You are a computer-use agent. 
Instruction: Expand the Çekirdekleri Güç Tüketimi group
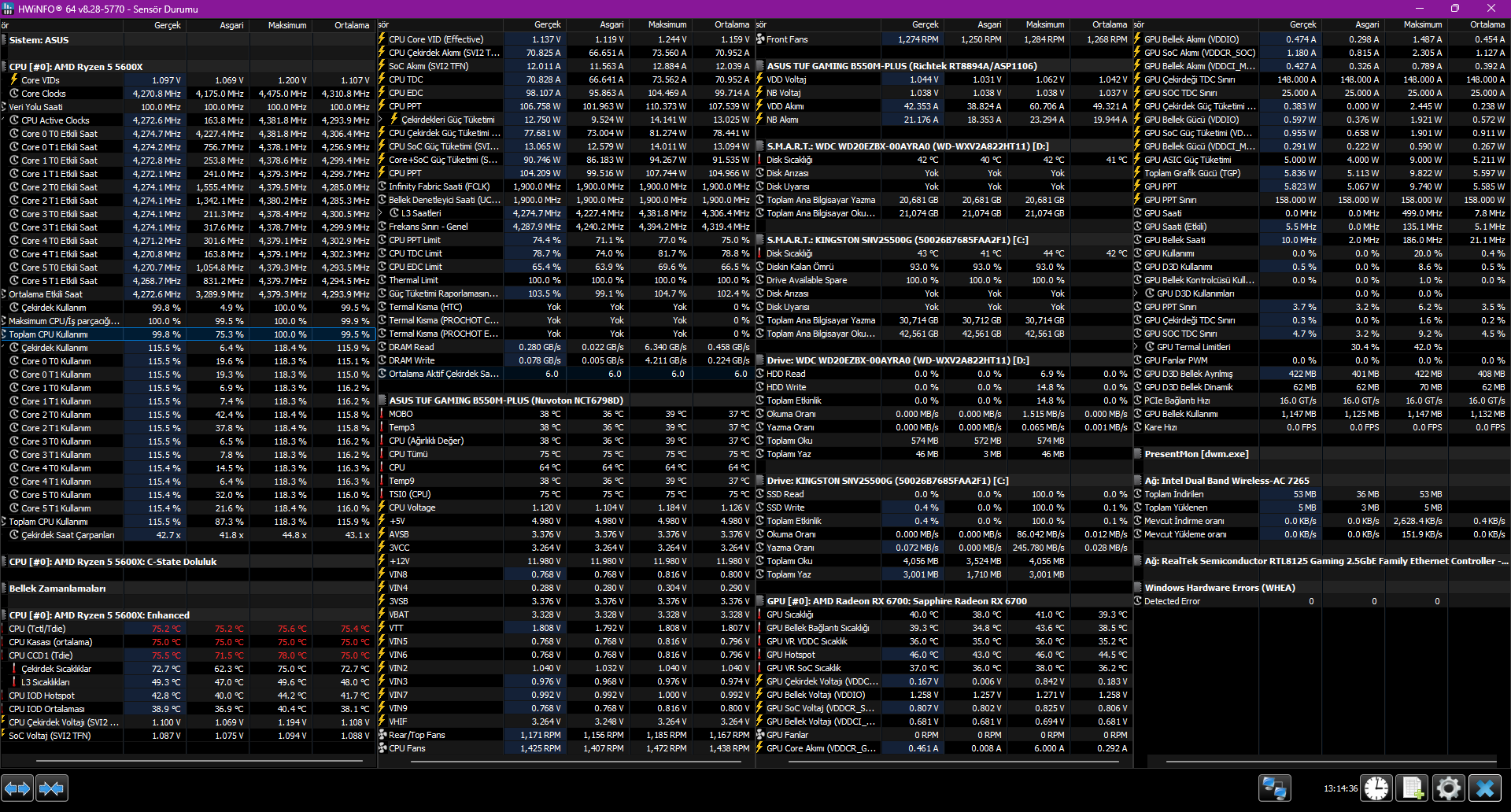point(382,120)
